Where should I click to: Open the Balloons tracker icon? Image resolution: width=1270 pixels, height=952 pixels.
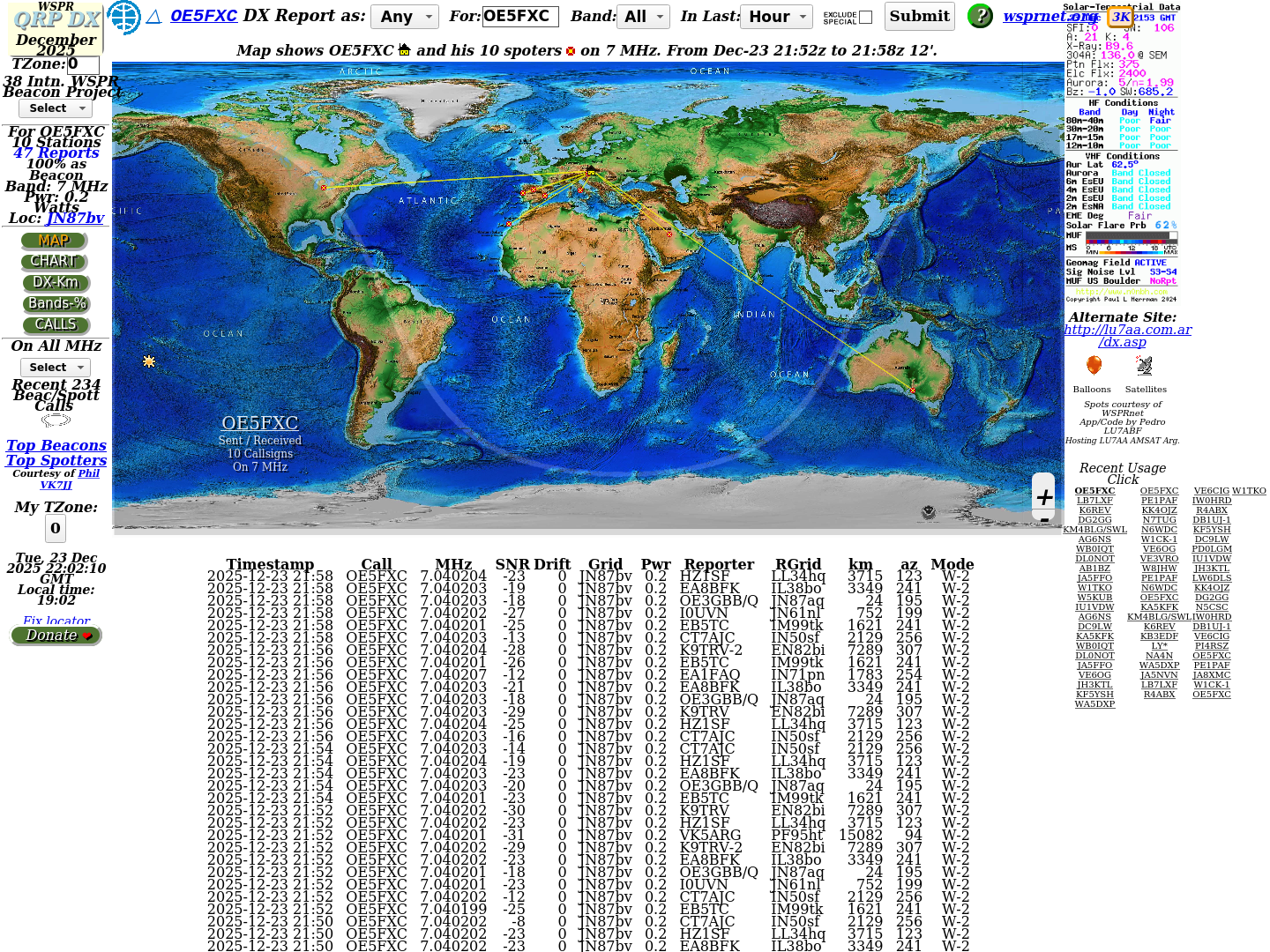pyautogui.click(x=1094, y=366)
